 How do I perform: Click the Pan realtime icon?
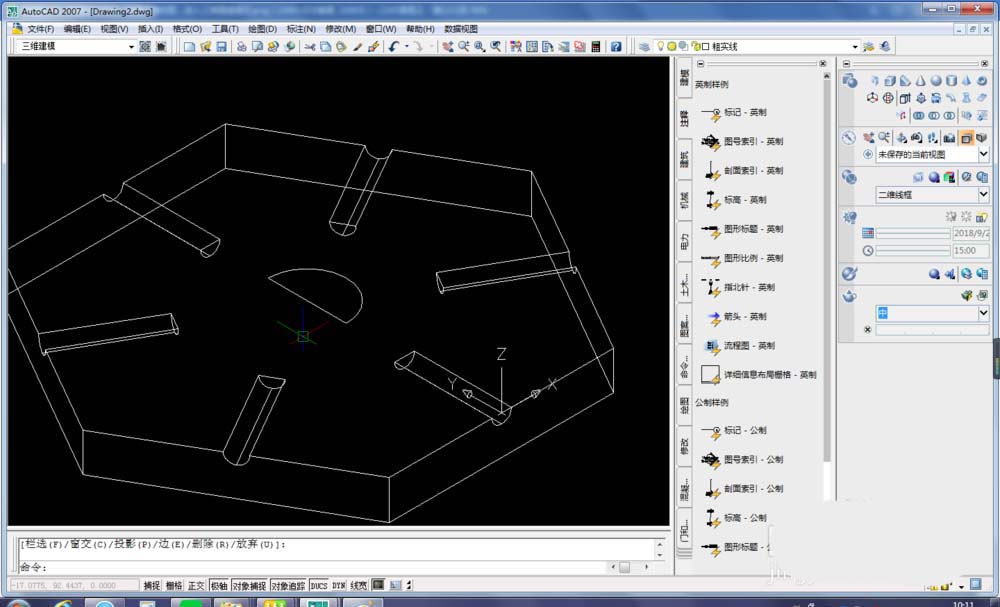[448, 47]
